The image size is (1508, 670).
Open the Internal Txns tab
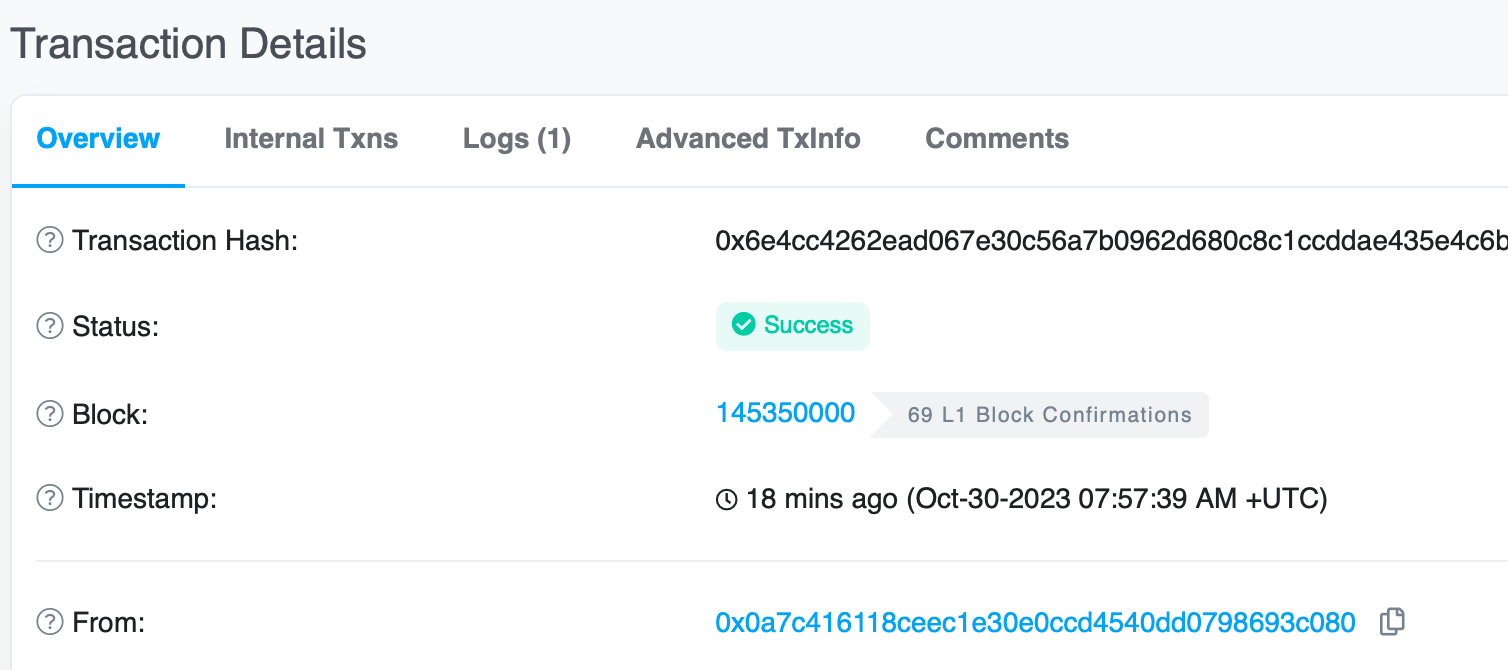tap(311, 139)
